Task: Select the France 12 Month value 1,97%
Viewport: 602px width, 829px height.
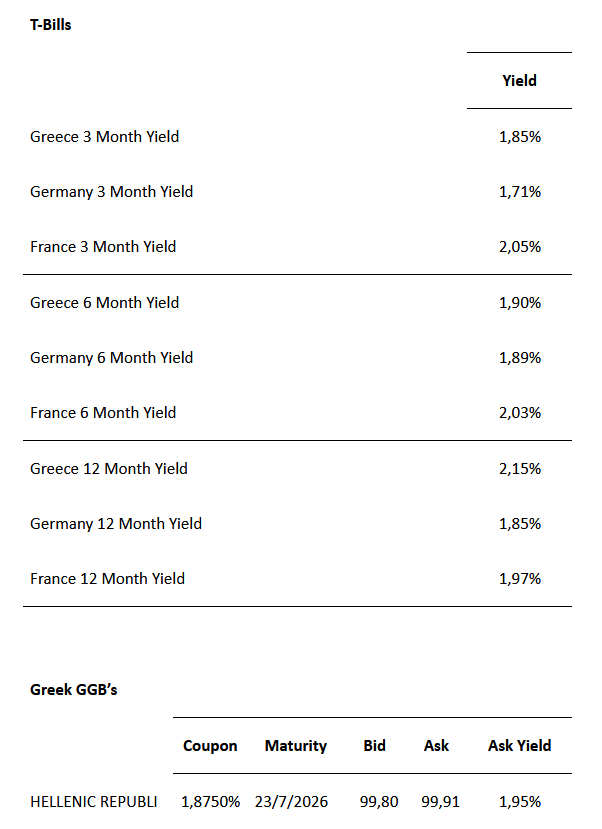Action: pyautogui.click(x=519, y=579)
